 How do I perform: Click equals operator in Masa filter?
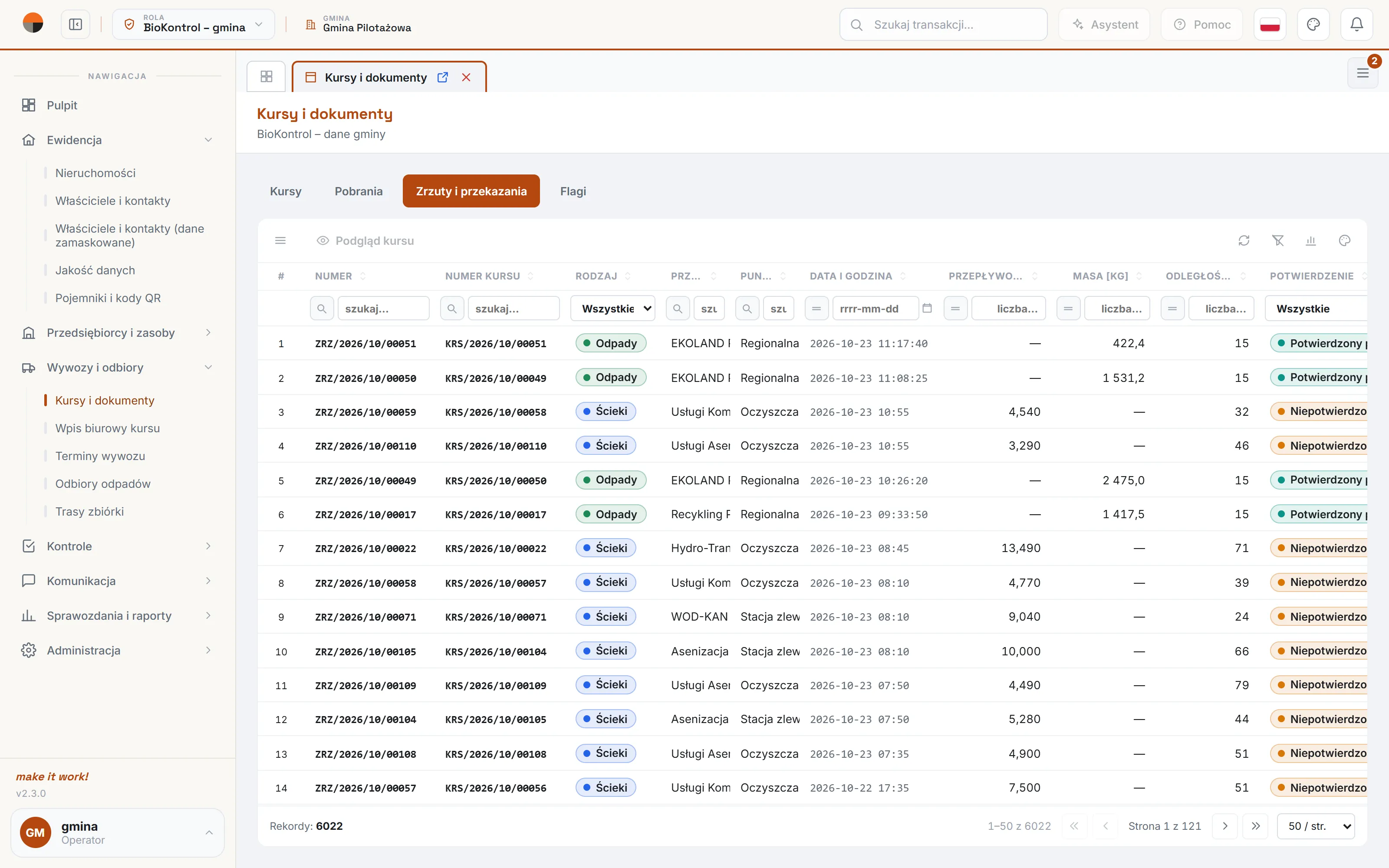(x=1068, y=308)
